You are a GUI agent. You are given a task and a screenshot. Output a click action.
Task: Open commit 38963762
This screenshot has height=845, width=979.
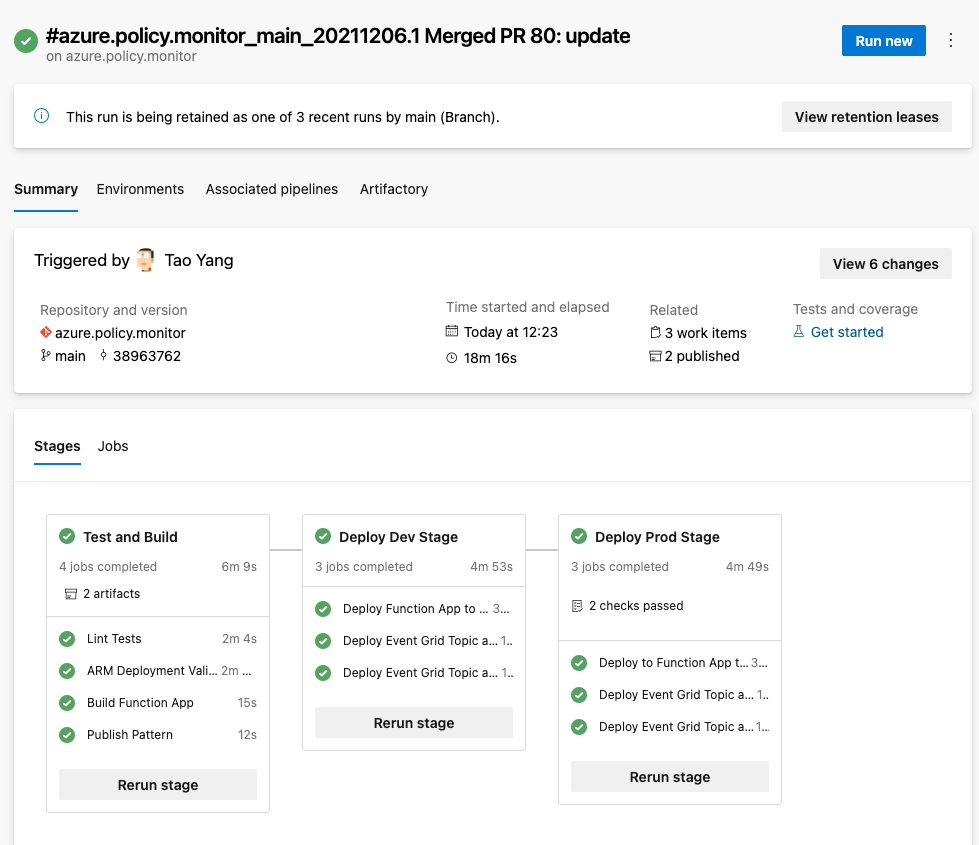(x=147, y=356)
